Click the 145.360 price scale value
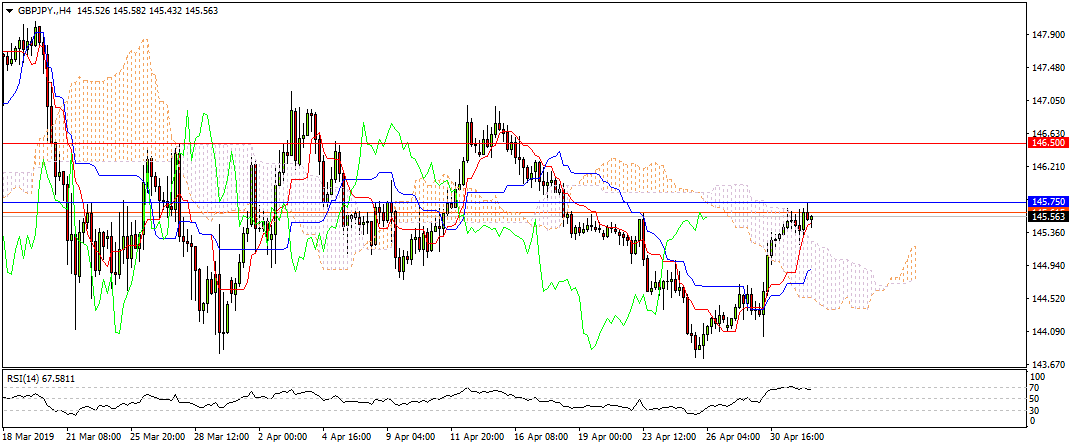The height and width of the screenshot is (448, 1072). tap(1051, 233)
